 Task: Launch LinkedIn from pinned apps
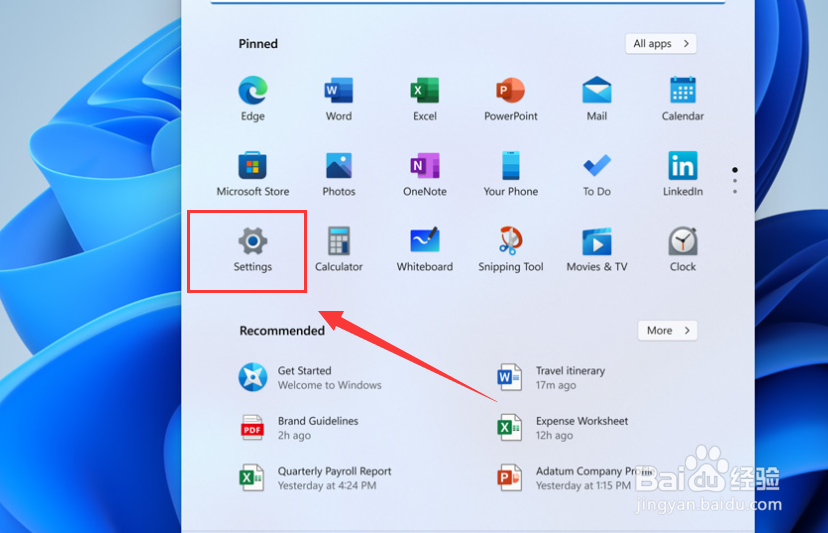[683, 174]
